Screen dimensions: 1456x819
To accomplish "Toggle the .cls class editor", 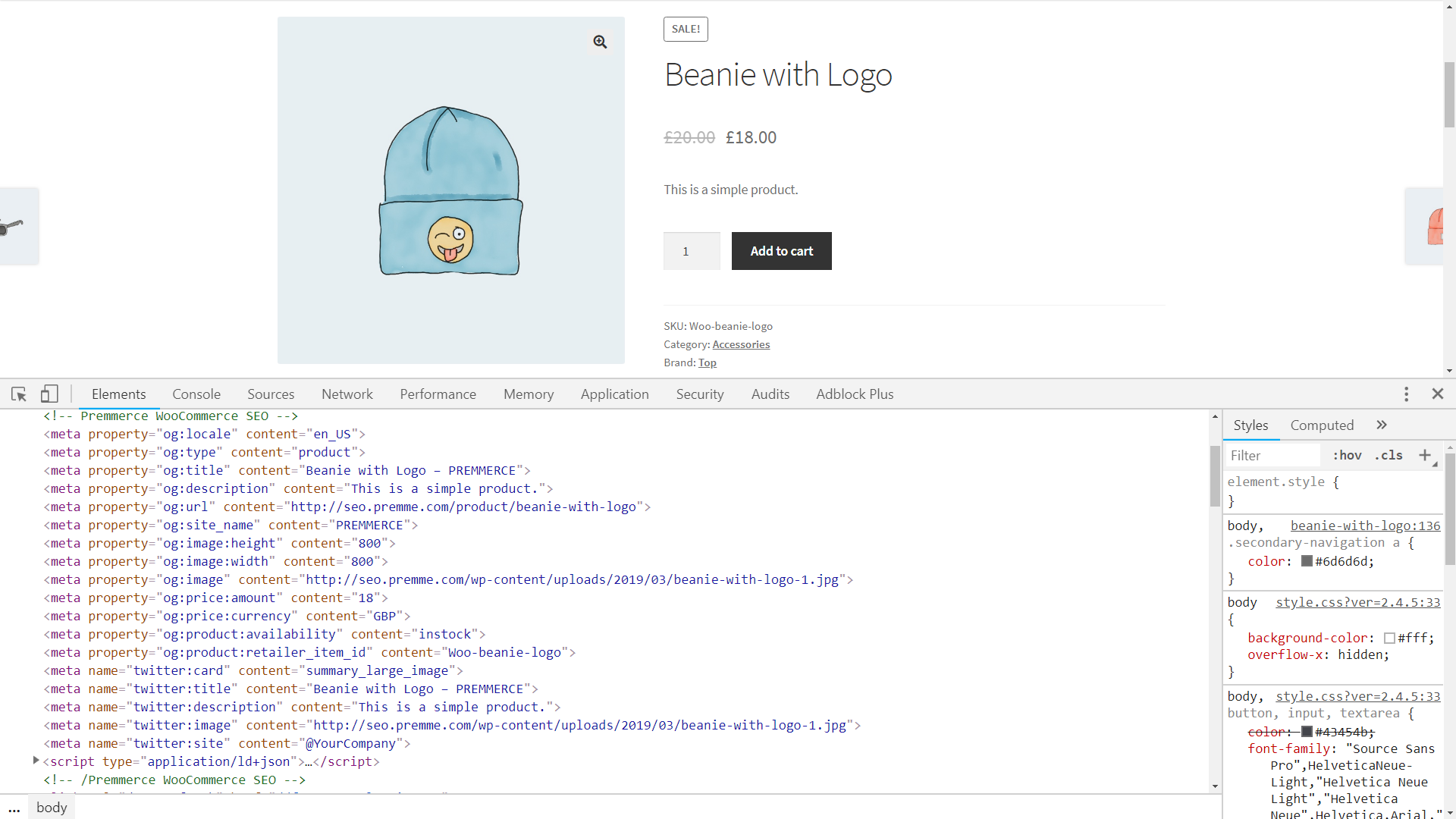I will 1389,456.
